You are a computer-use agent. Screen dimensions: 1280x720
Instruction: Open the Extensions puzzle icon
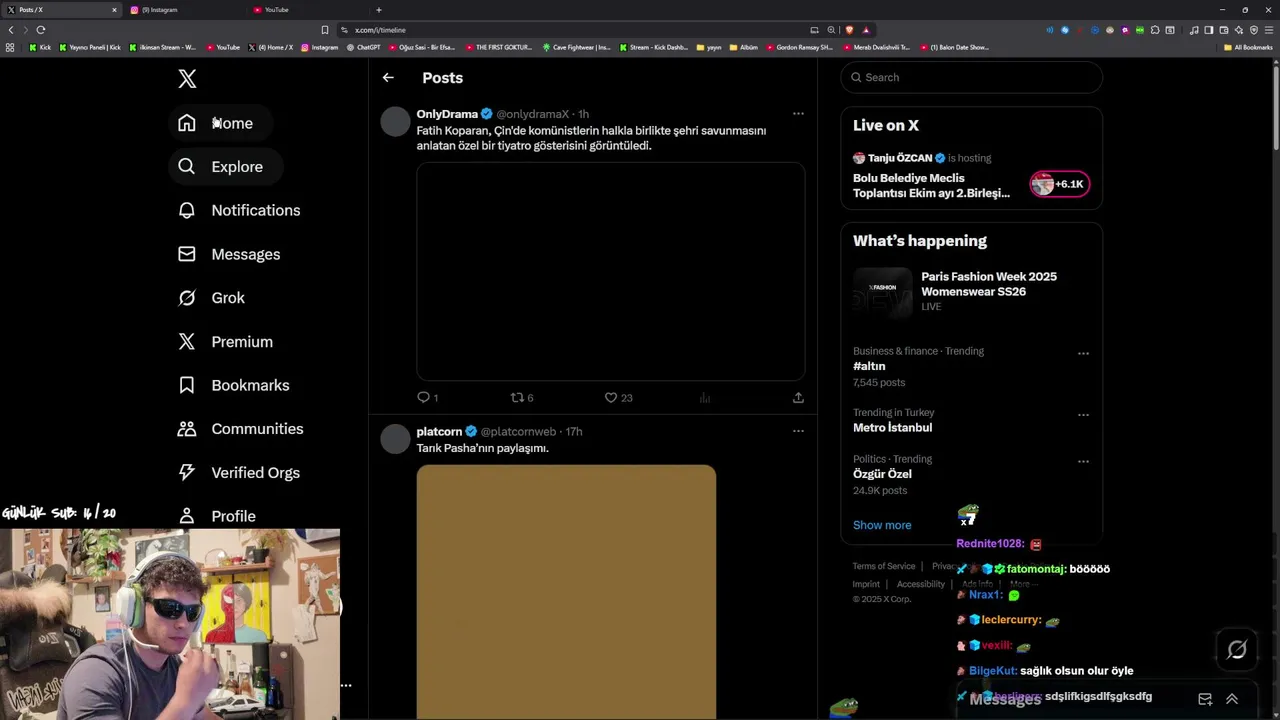point(1155,30)
